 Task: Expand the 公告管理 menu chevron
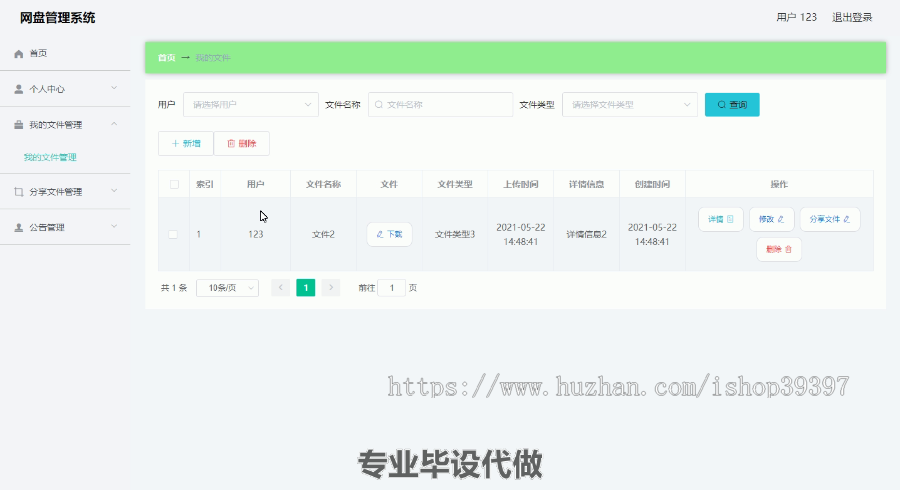114,226
